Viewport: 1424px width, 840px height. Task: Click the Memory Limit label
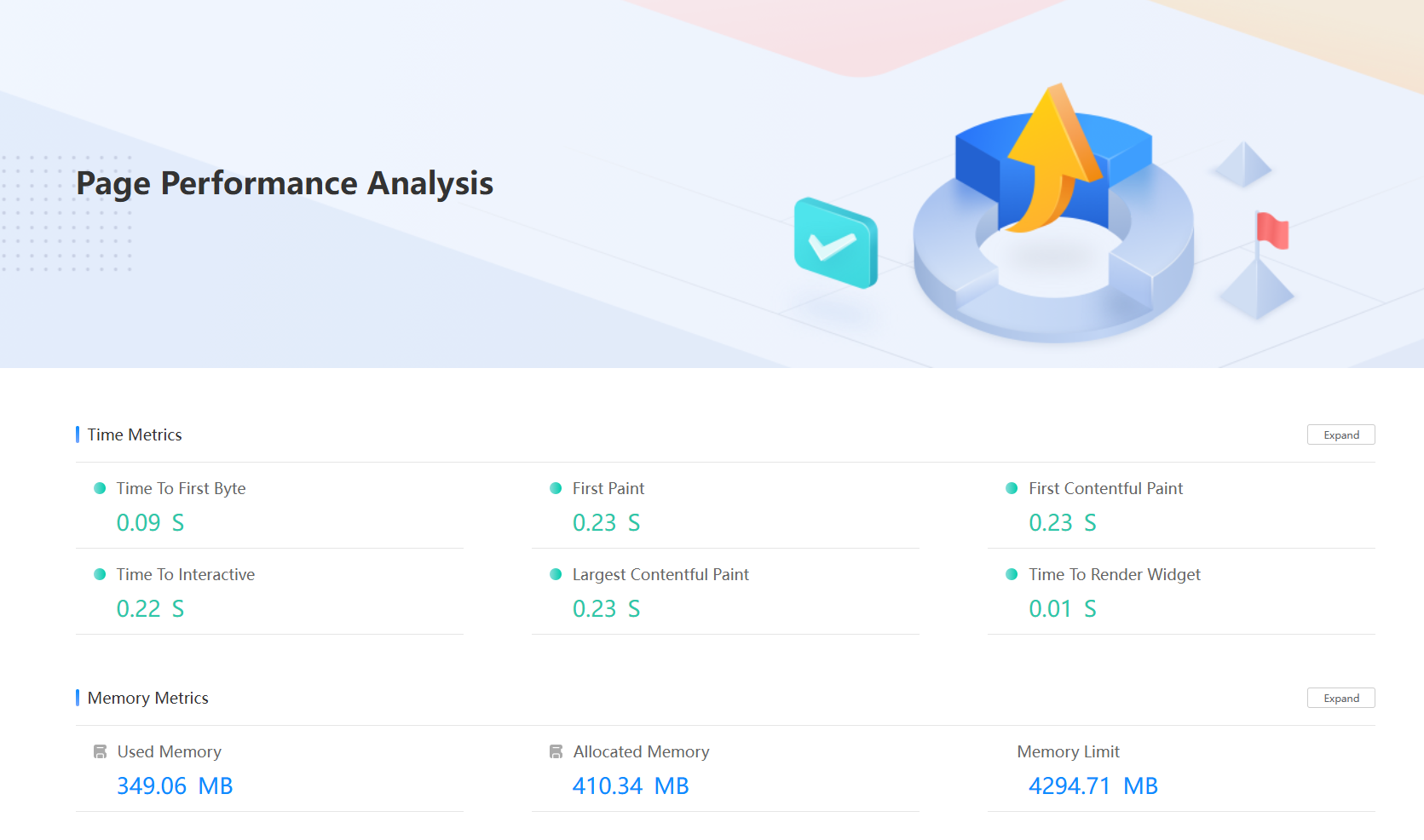(x=1068, y=751)
